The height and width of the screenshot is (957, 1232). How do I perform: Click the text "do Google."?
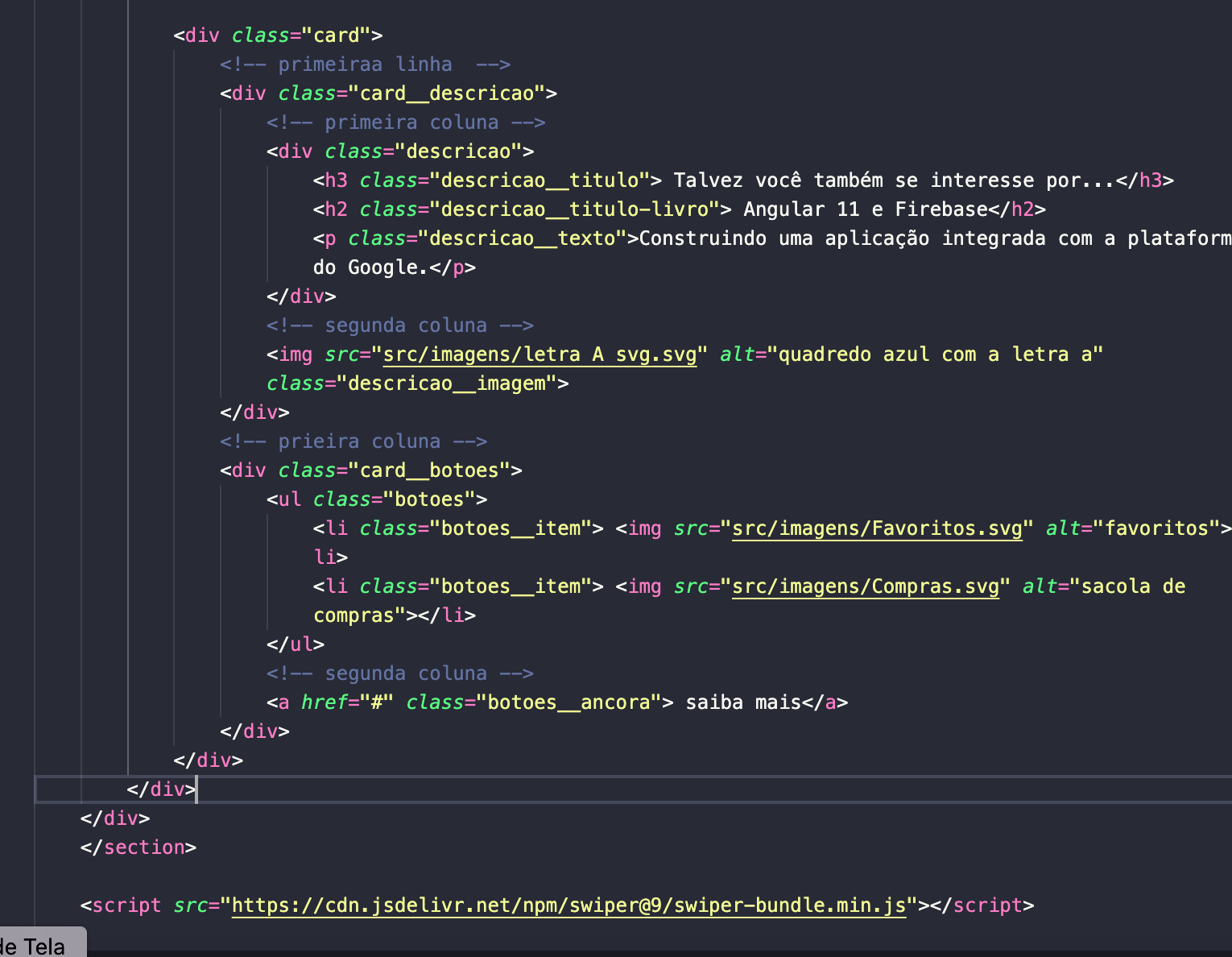click(x=370, y=267)
